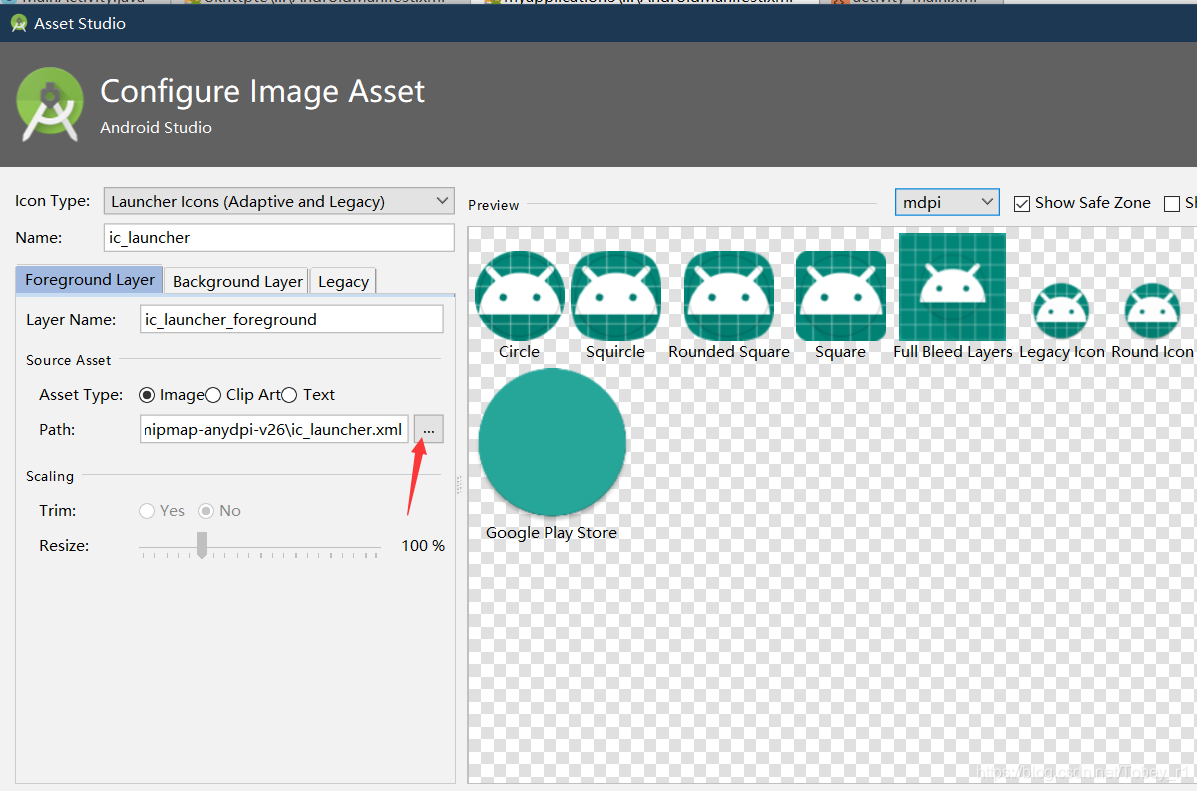Click the Android Studio logo in header
Screen dimensions: 1197x791
pos(50,105)
